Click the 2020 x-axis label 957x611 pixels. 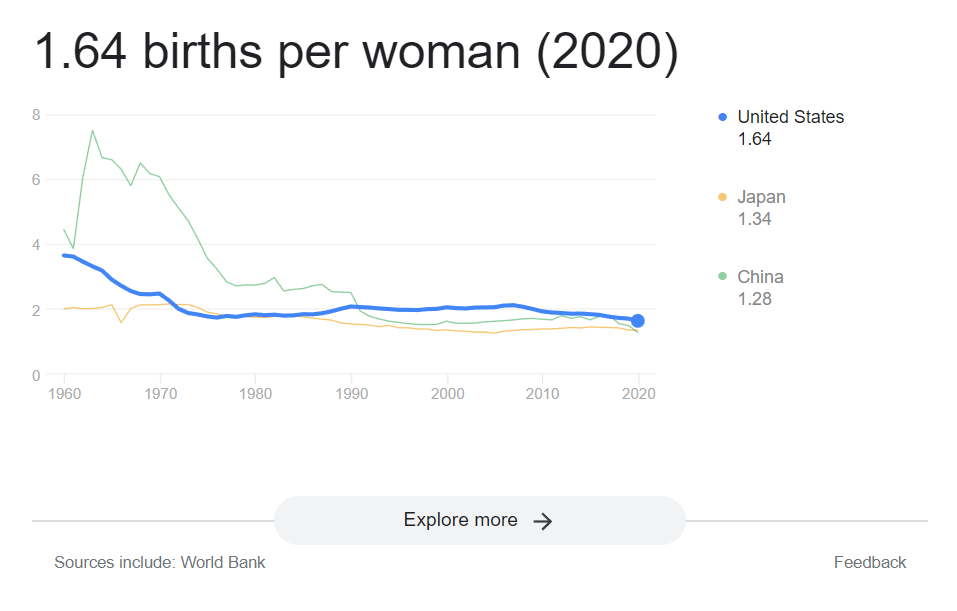tap(639, 394)
